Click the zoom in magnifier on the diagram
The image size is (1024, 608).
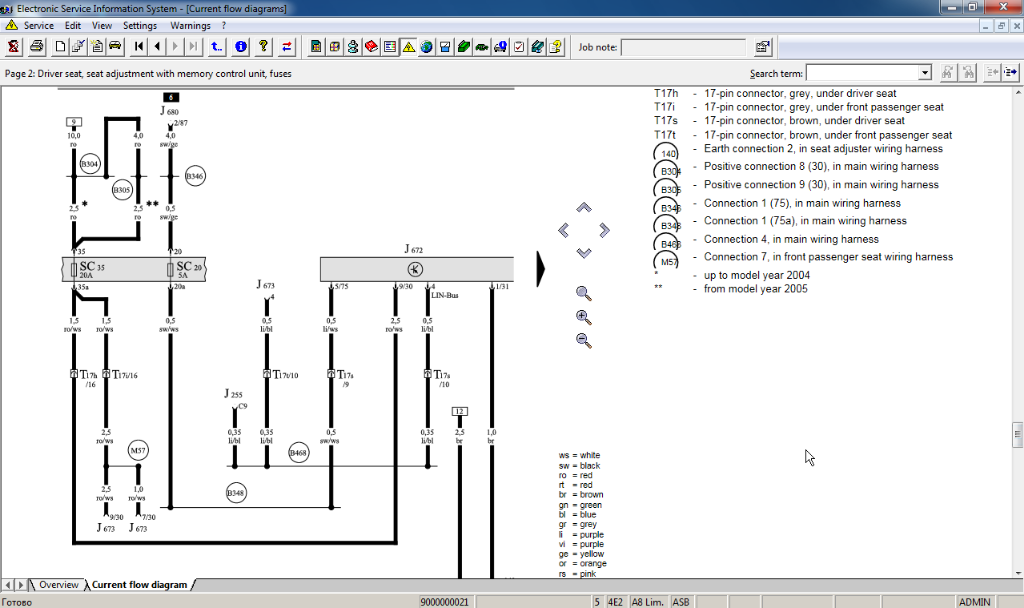point(584,317)
